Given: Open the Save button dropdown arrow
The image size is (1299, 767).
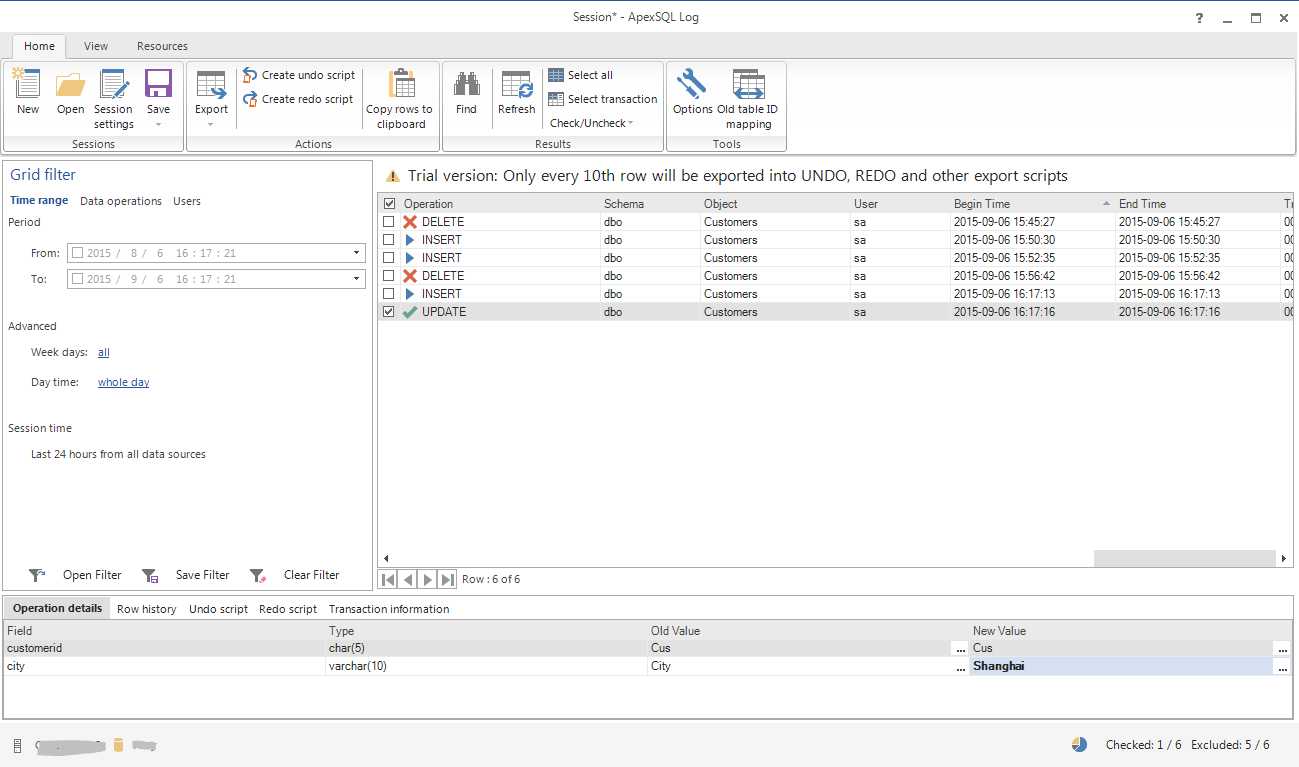Looking at the screenshot, I should pyautogui.click(x=158, y=124).
